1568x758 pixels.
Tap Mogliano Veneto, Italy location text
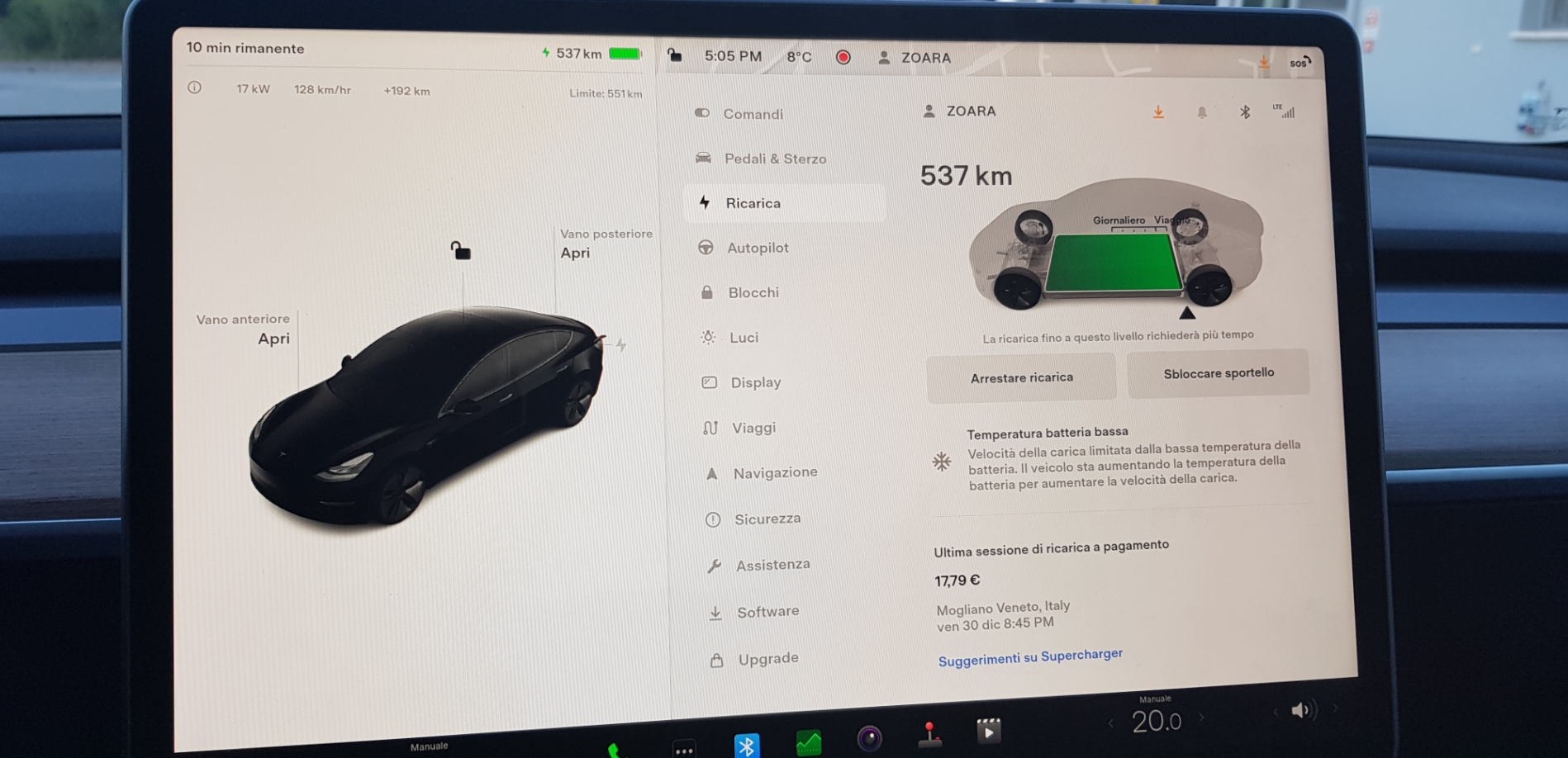(x=1003, y=609)
